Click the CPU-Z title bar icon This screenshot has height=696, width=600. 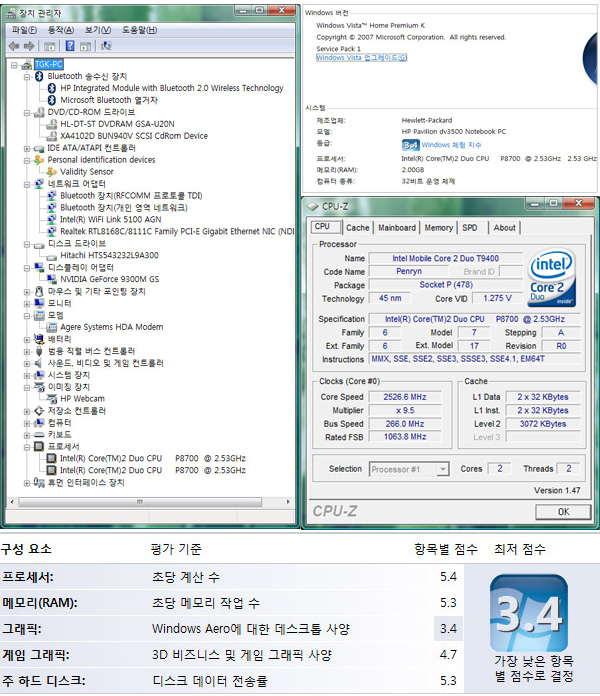click(313, 206)
